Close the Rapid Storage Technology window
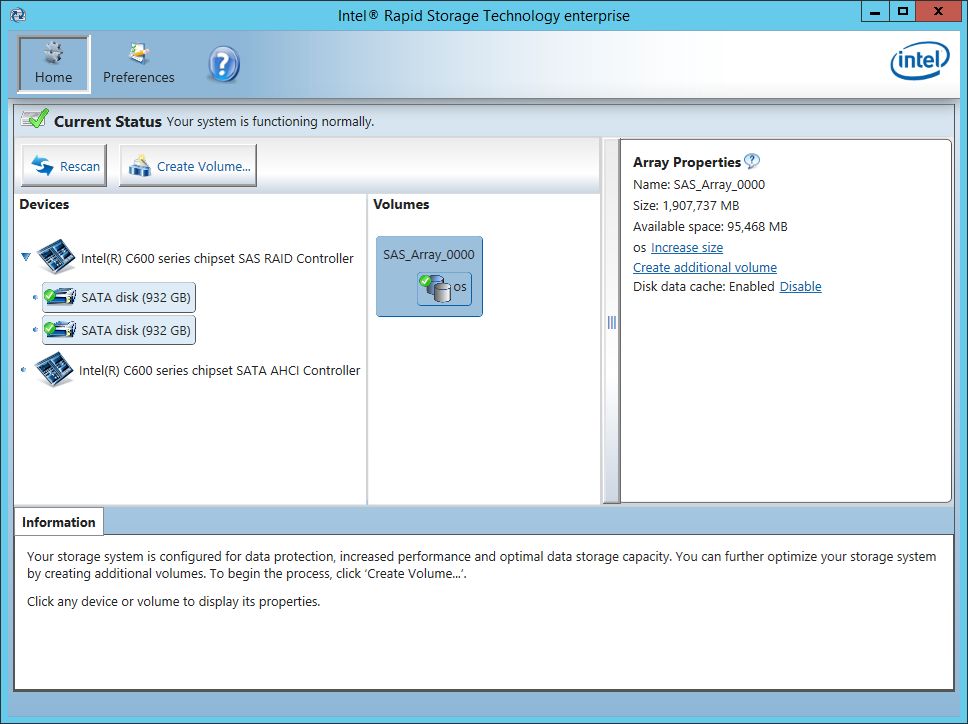 938,11
